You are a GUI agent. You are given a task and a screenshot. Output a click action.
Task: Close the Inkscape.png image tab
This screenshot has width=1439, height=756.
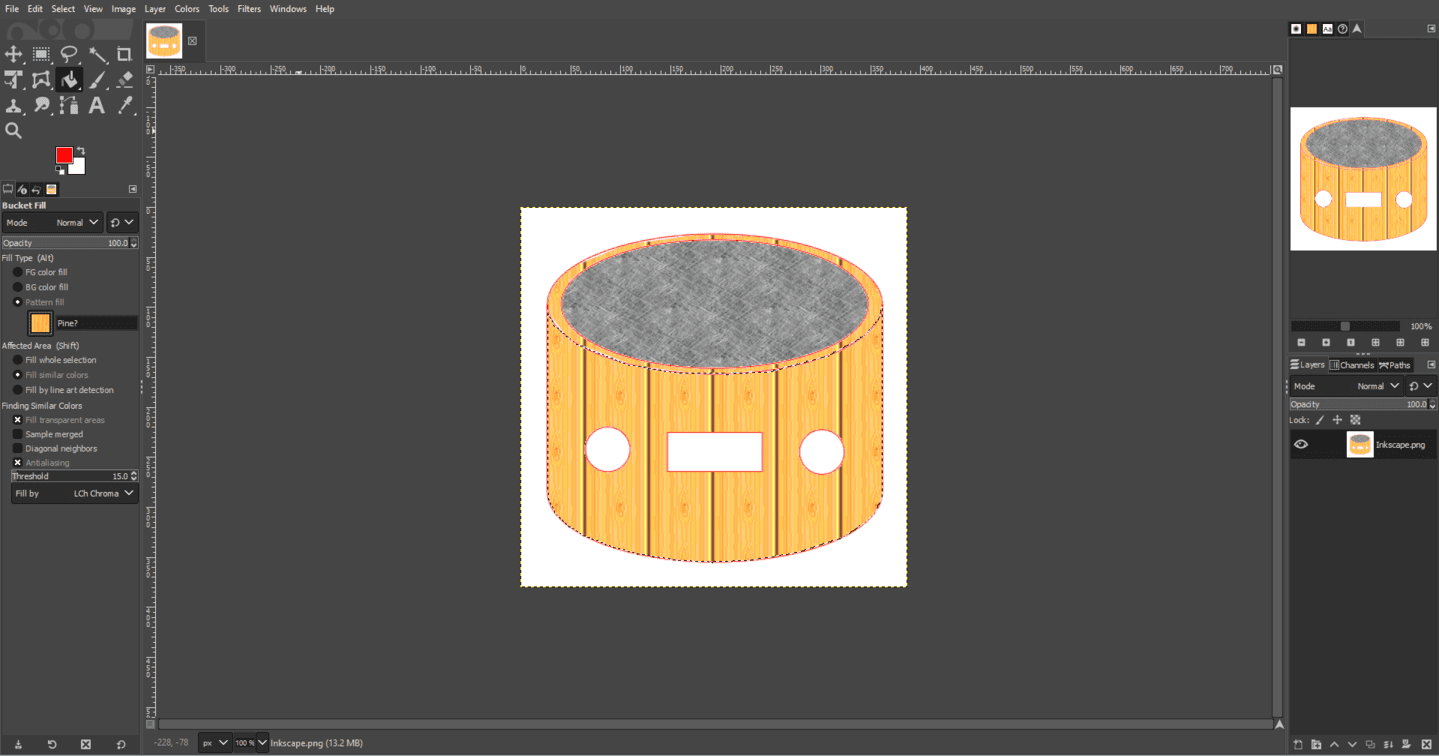tap(192, 41)
